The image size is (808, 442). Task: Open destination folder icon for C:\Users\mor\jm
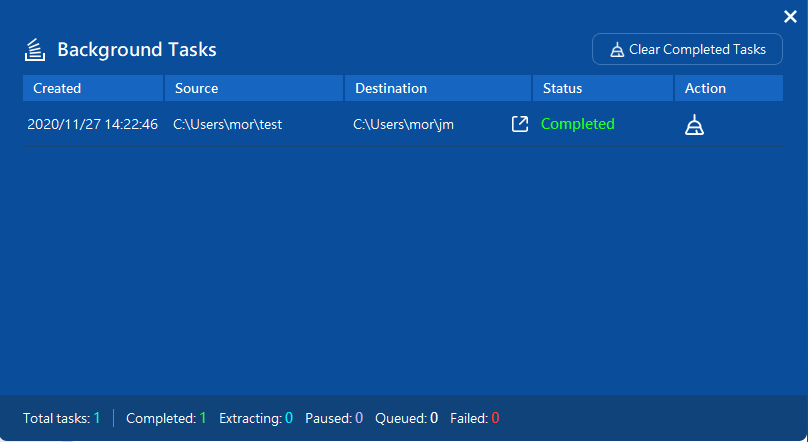[519, 124]
